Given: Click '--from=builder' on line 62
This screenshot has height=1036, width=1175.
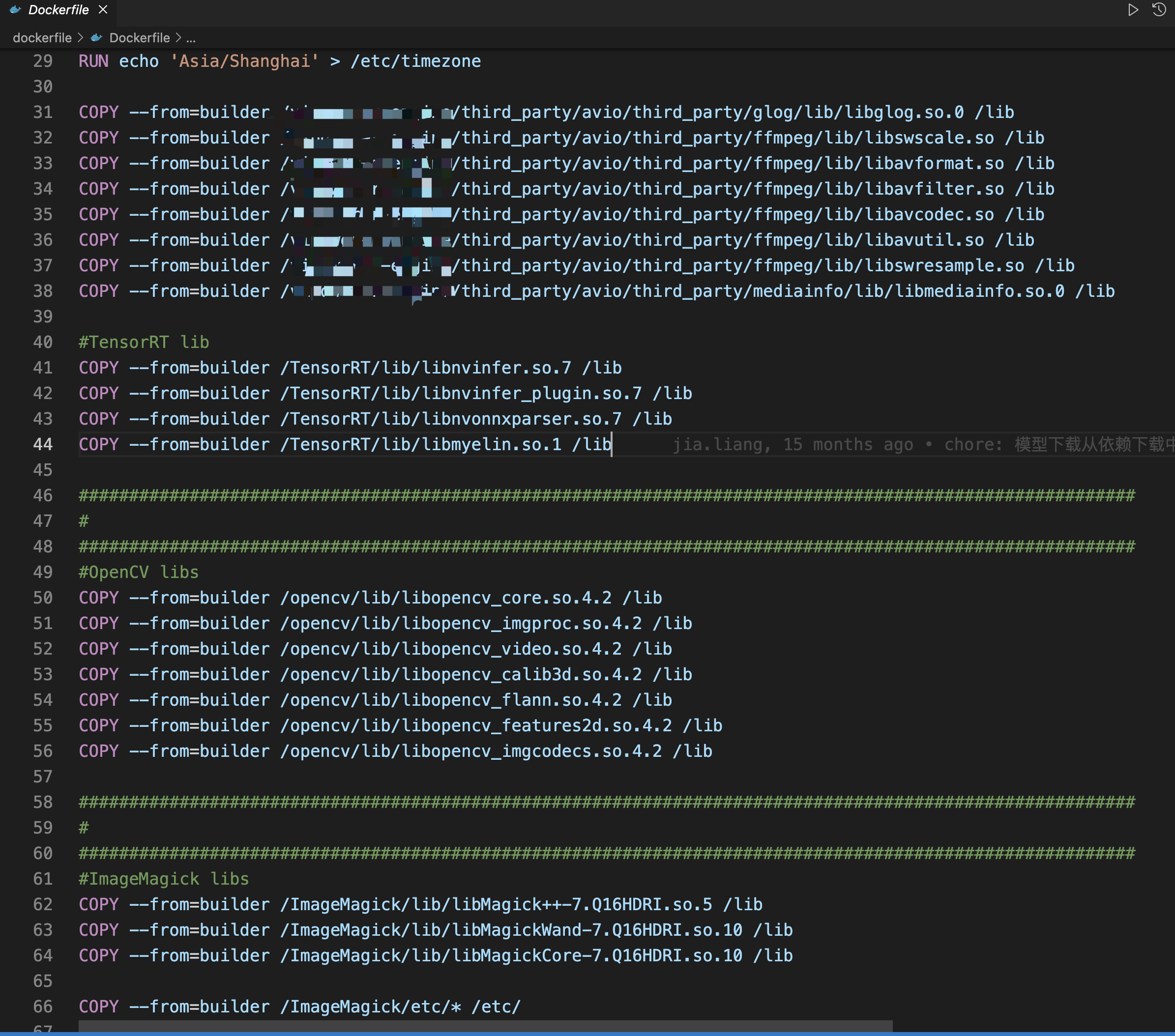Looking at the screenshot, I should 200,905.
